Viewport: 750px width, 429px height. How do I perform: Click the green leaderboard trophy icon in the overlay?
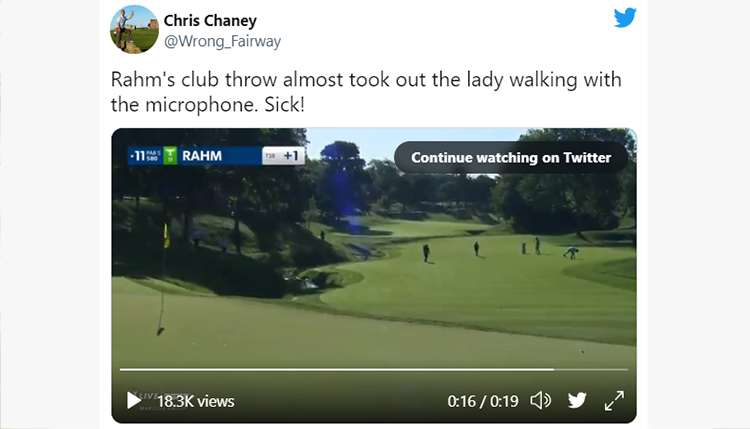pyautogui.click(x=170, y=155)
